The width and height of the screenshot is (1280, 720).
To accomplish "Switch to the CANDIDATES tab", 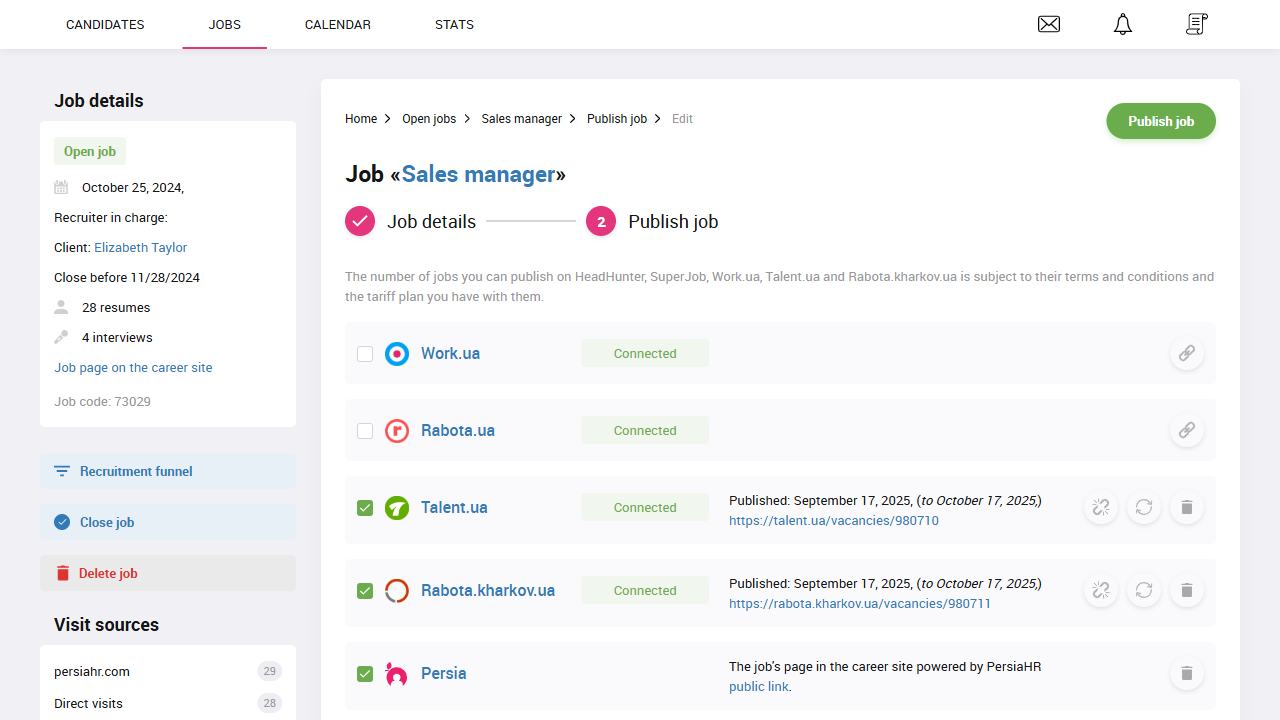I will point(104,24).
